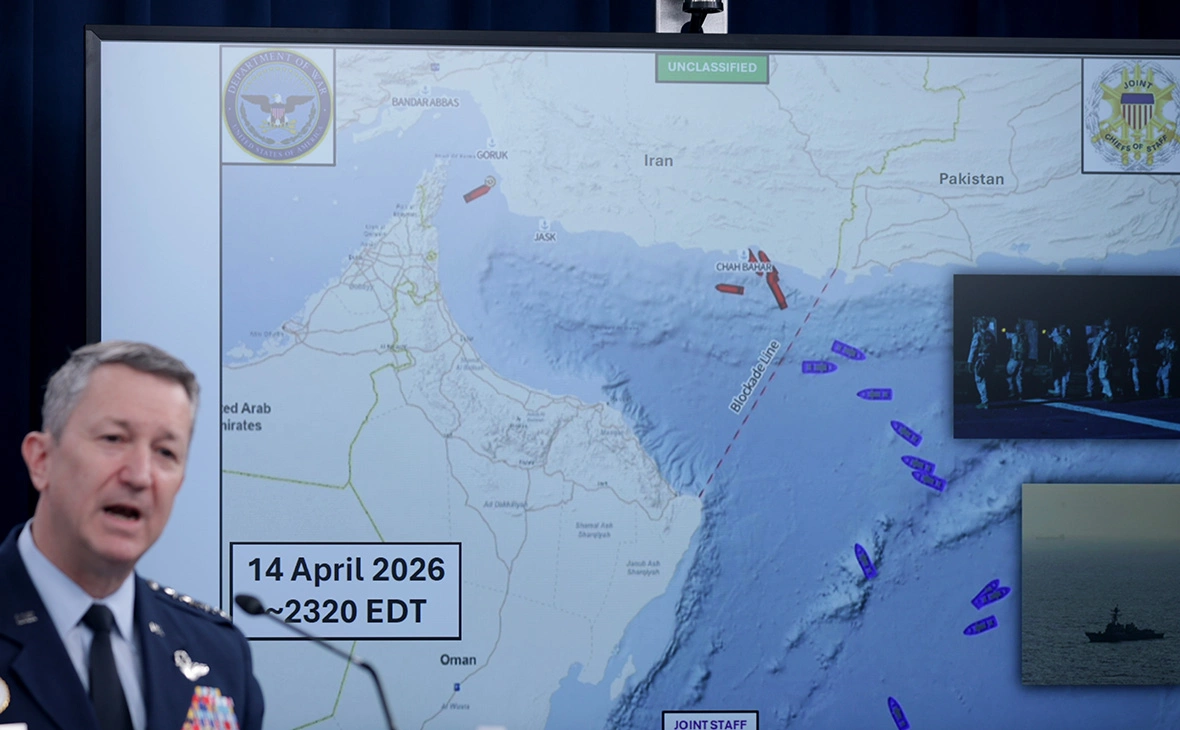The image size is (1180, 730).
Task: Click the Department of War seal
Action: click(x=277, y=105)
